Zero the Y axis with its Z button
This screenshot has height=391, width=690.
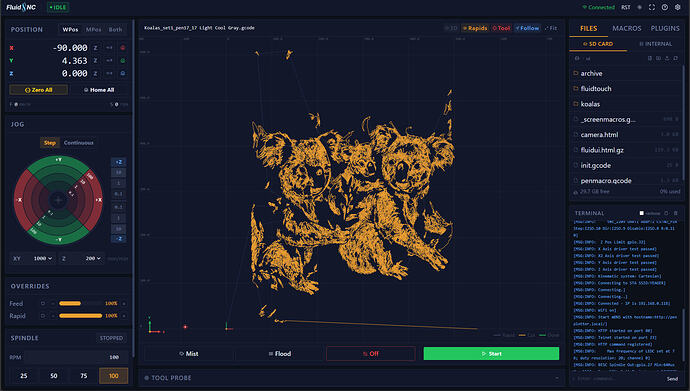pyautogui.click(x=95, y=60)
